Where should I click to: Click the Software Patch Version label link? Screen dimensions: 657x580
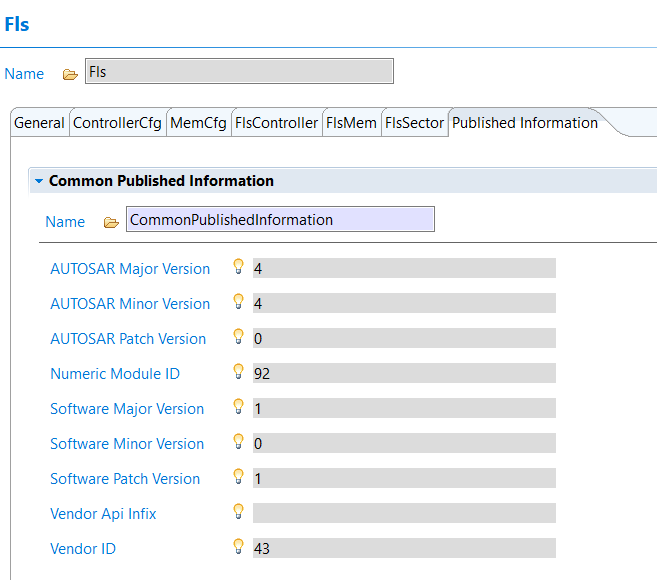125,479
